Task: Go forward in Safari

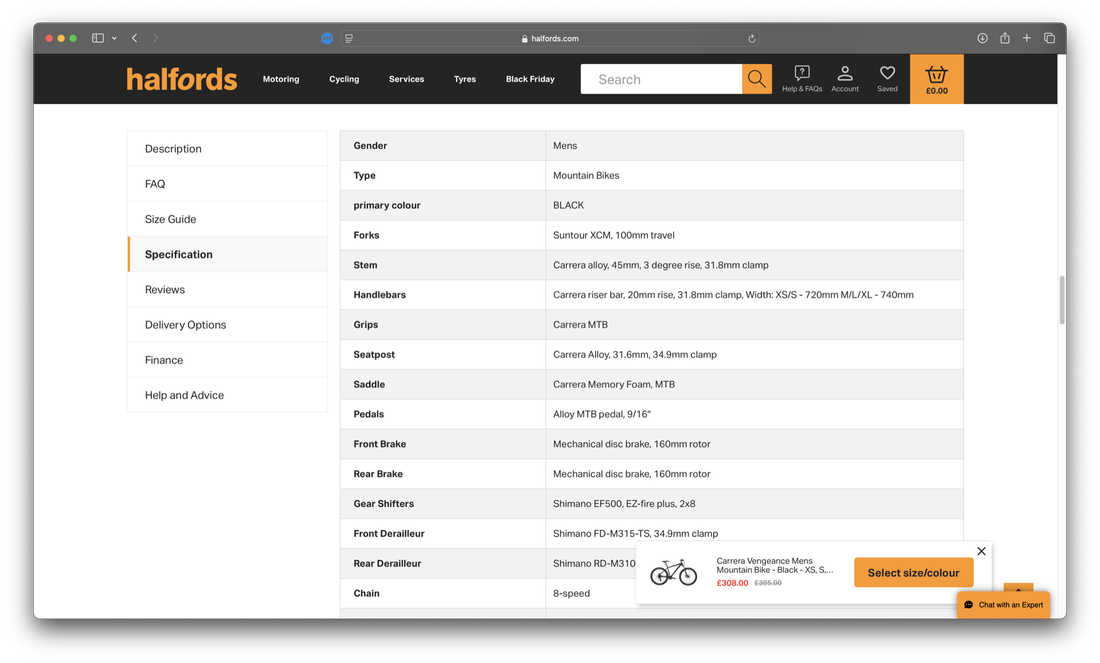Action: (156, 38)
